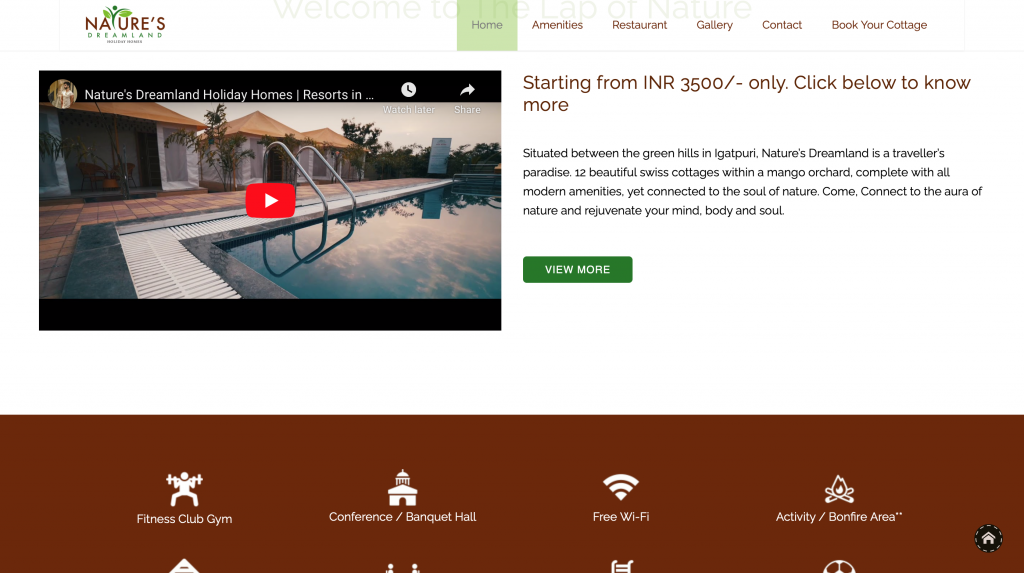Click the Fitness Club Gym weightlifter icon
Image resolution: width=1024 pixels, height=573 pixels.
tap(184, 489)
